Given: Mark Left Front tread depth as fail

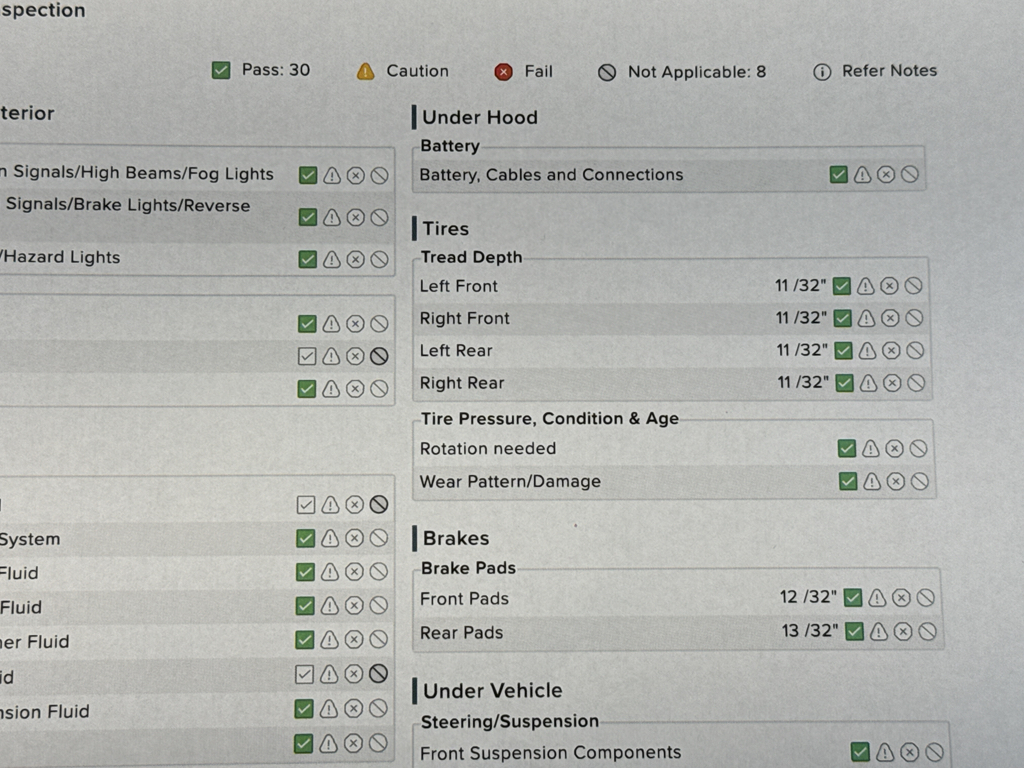Looking at the screenshot, I should coord(890,286).
